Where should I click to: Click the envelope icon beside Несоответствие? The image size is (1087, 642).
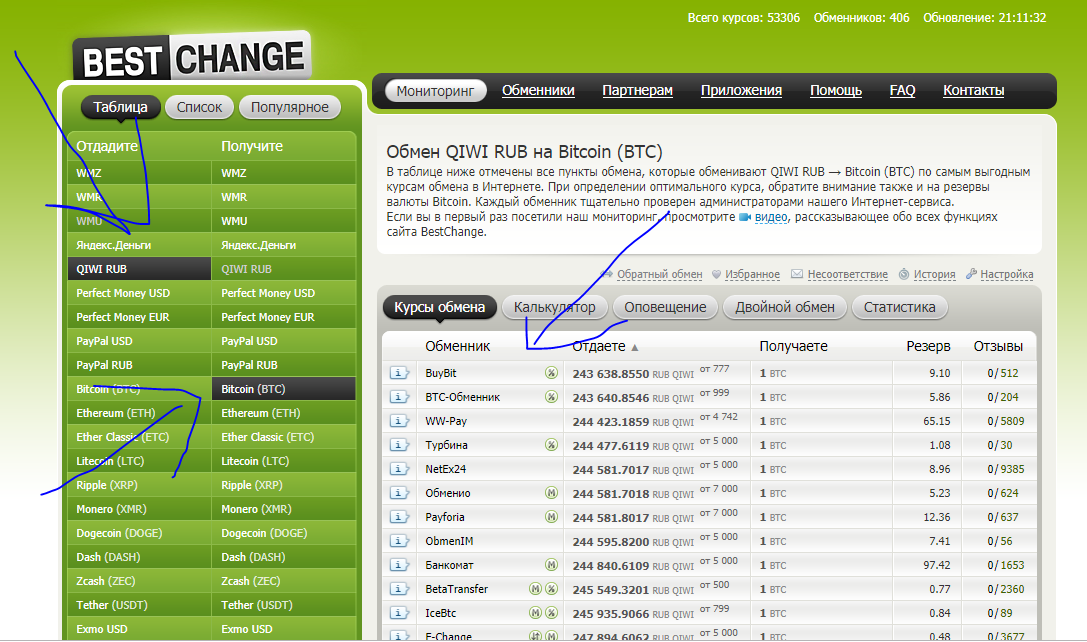(x=797, y=274)
